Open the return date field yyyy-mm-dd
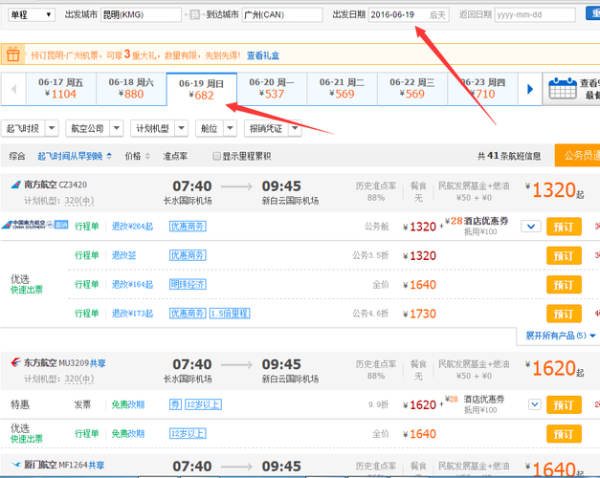Screen dimensions: 600x478 coord(535,15)
